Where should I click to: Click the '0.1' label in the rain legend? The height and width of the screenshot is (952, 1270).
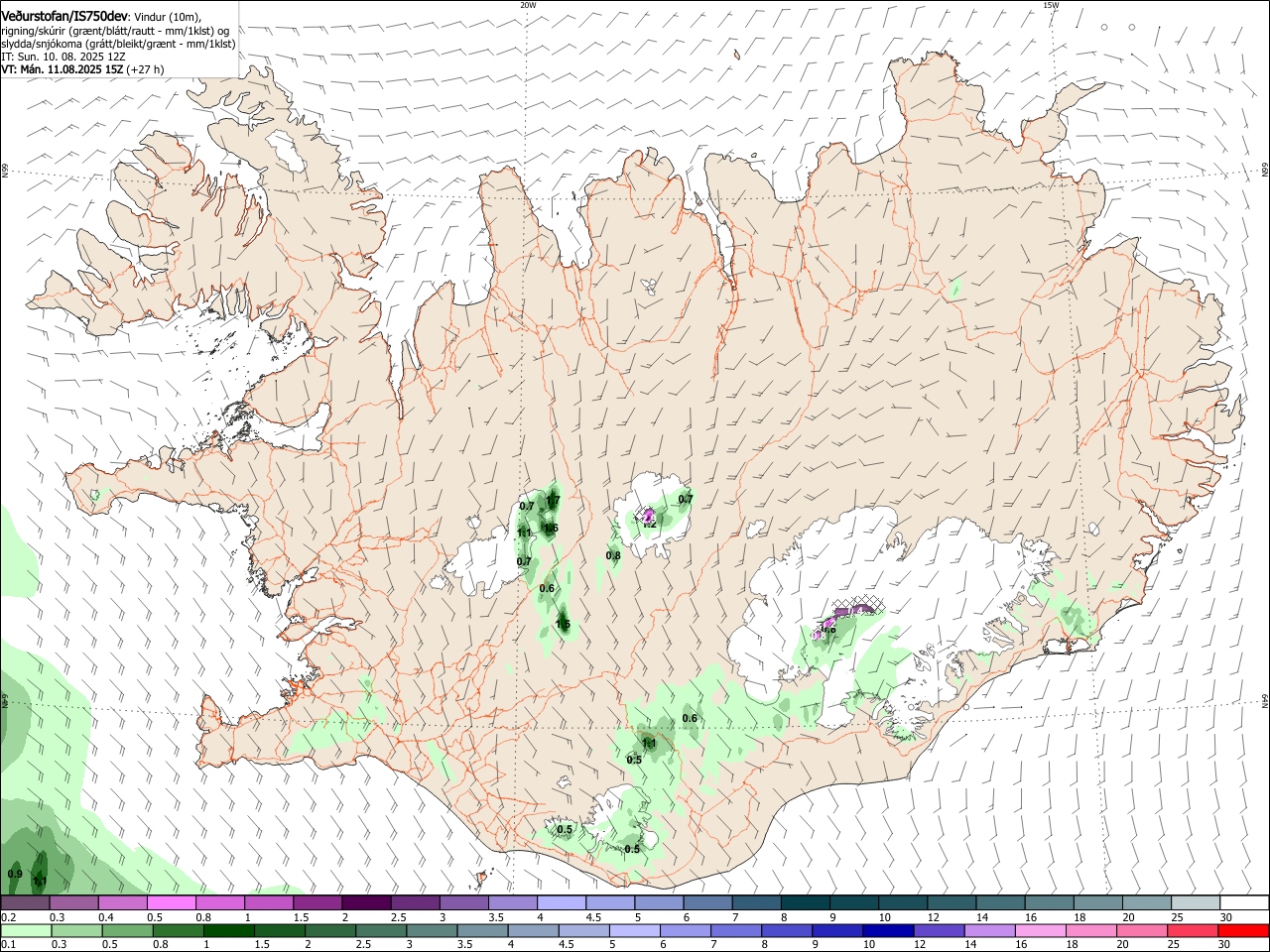(x=7, y=945)
